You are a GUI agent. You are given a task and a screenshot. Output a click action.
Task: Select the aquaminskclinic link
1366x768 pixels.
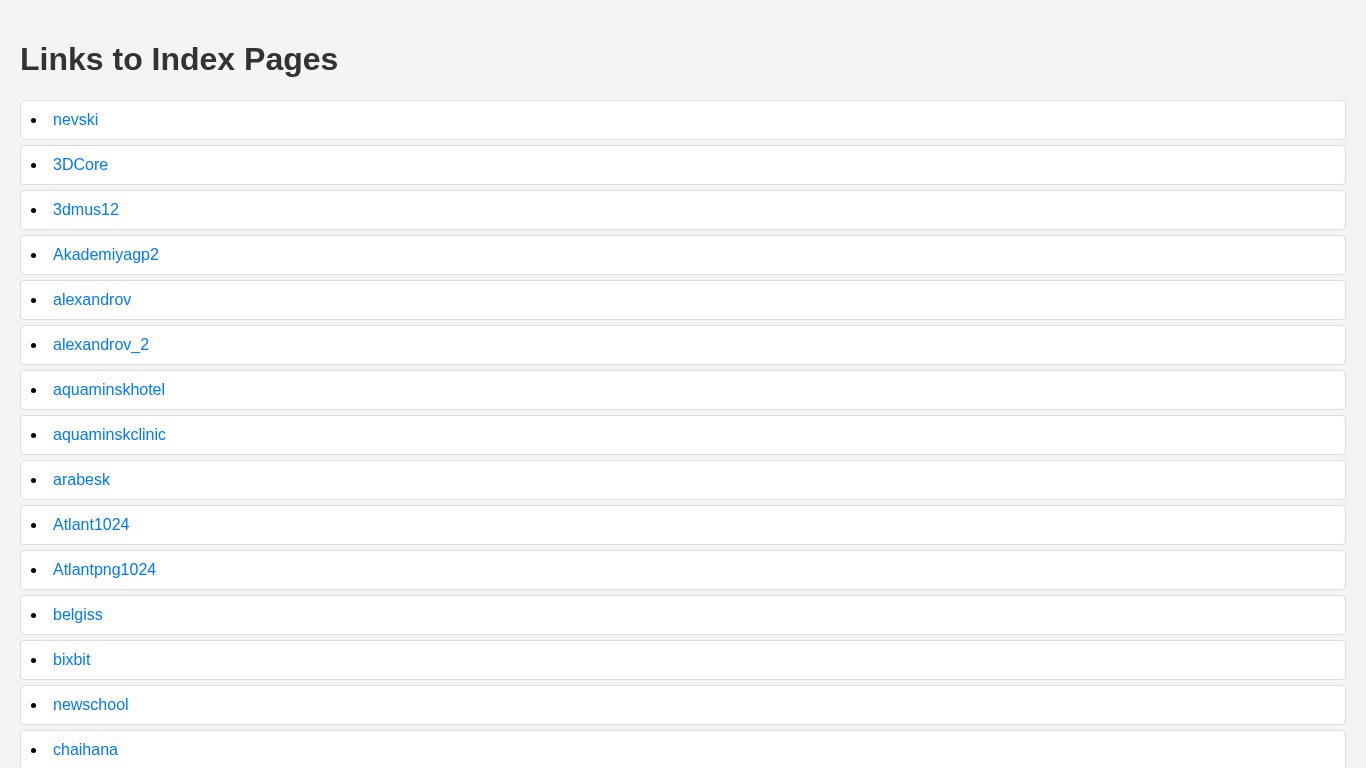coord(109,435)
